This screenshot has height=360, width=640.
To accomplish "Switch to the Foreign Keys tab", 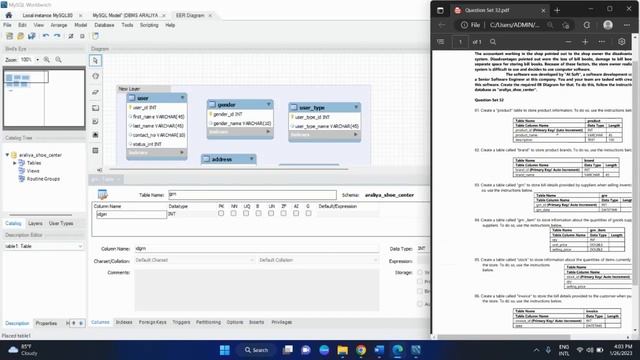I will coord(153,322).
